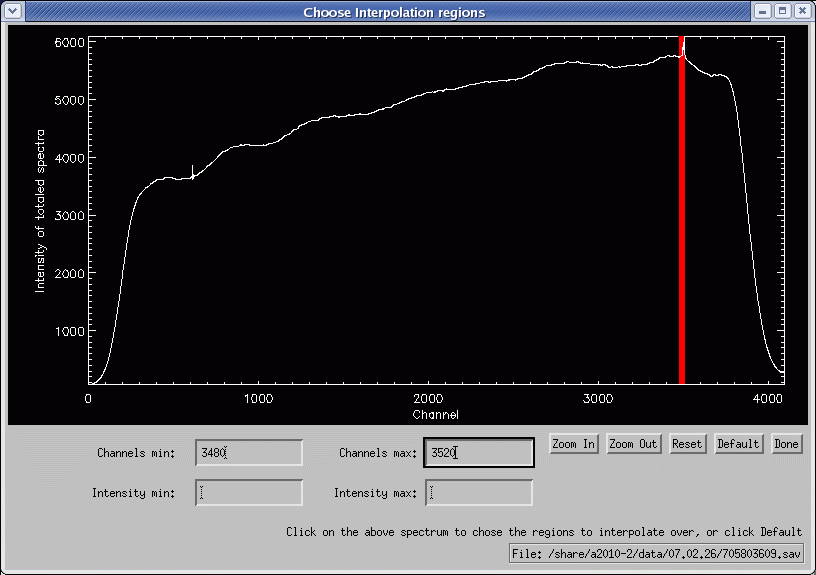Choose the Default interpolation regions
Viewport: 816px width, 575px height.
[738, 444]
